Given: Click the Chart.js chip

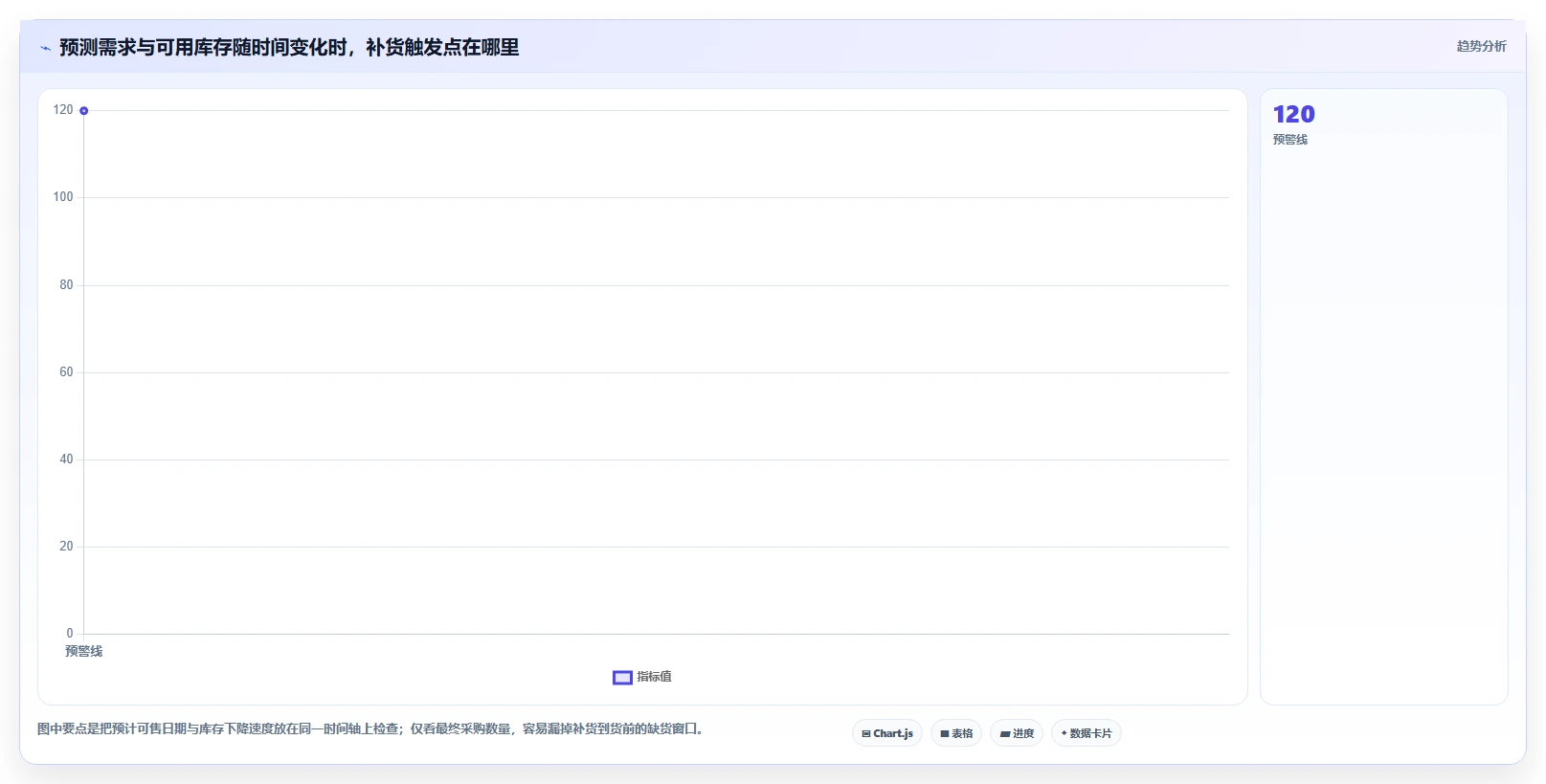Looking at the screenshot, I should (x=887, y=733).
